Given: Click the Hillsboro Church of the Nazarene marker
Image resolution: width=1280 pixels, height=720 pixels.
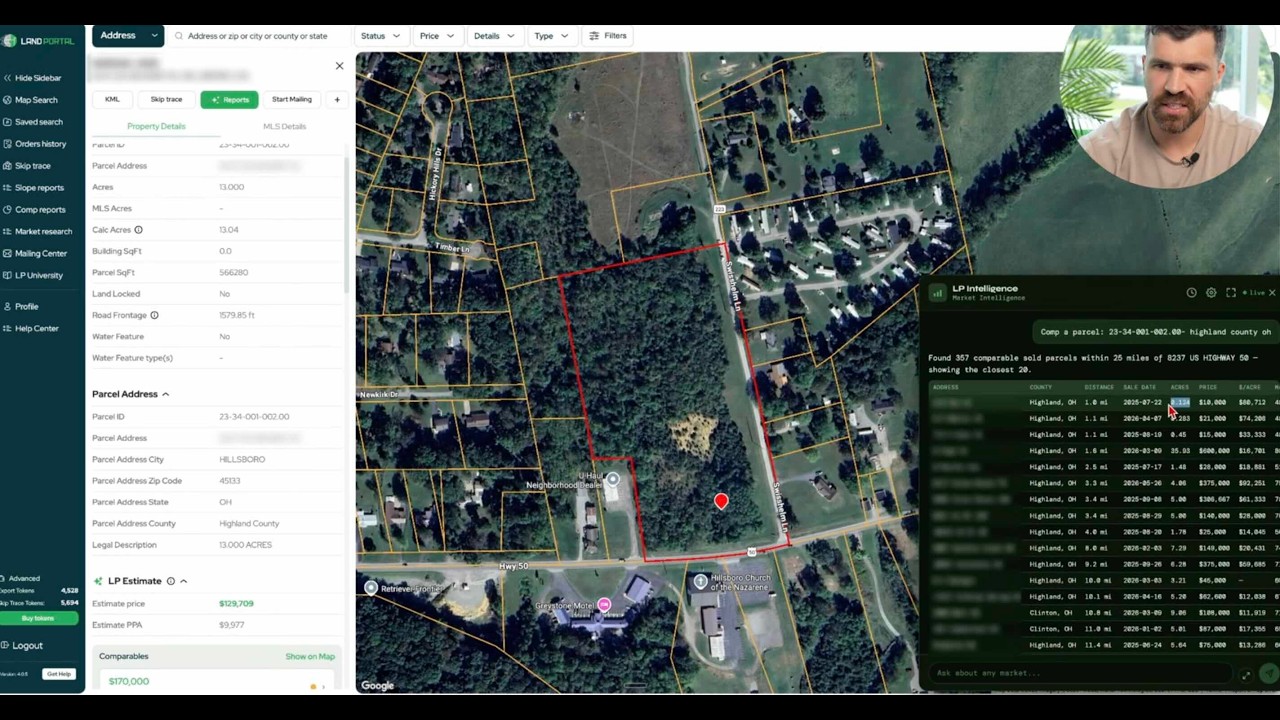Looking at the screenshot, I should [701, 581].
